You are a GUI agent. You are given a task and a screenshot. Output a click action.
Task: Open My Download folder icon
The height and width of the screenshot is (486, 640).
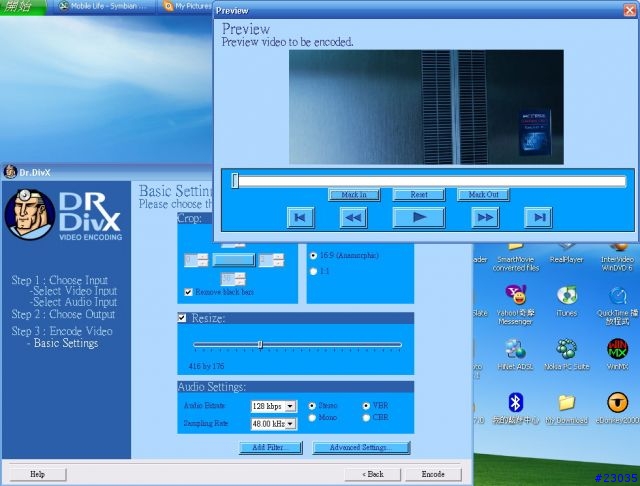567,408
